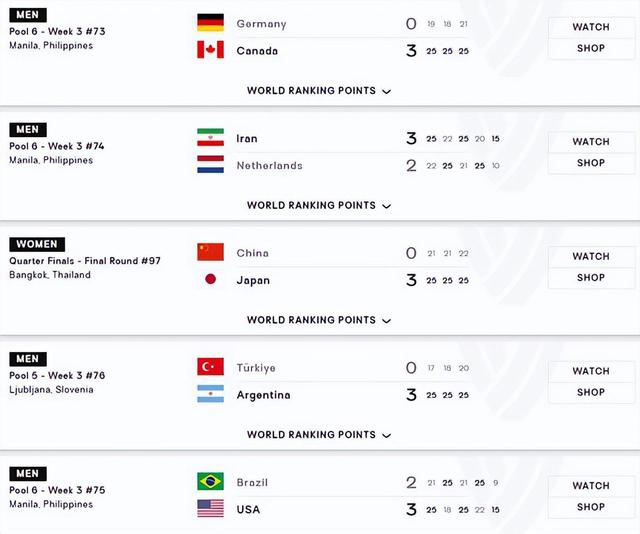640x534 pixels.
Task: Click the Japan flag icon
Action: tap(210, 280)
